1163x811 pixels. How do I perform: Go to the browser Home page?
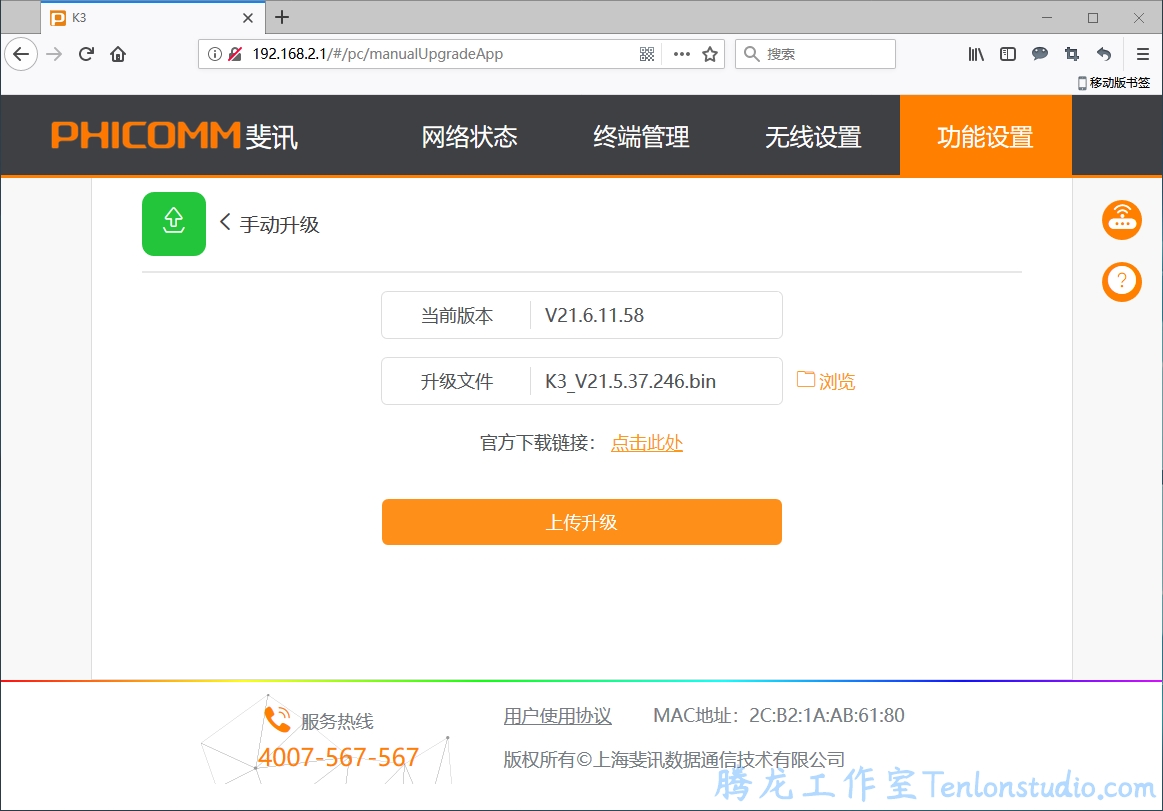tap(118, 53)
